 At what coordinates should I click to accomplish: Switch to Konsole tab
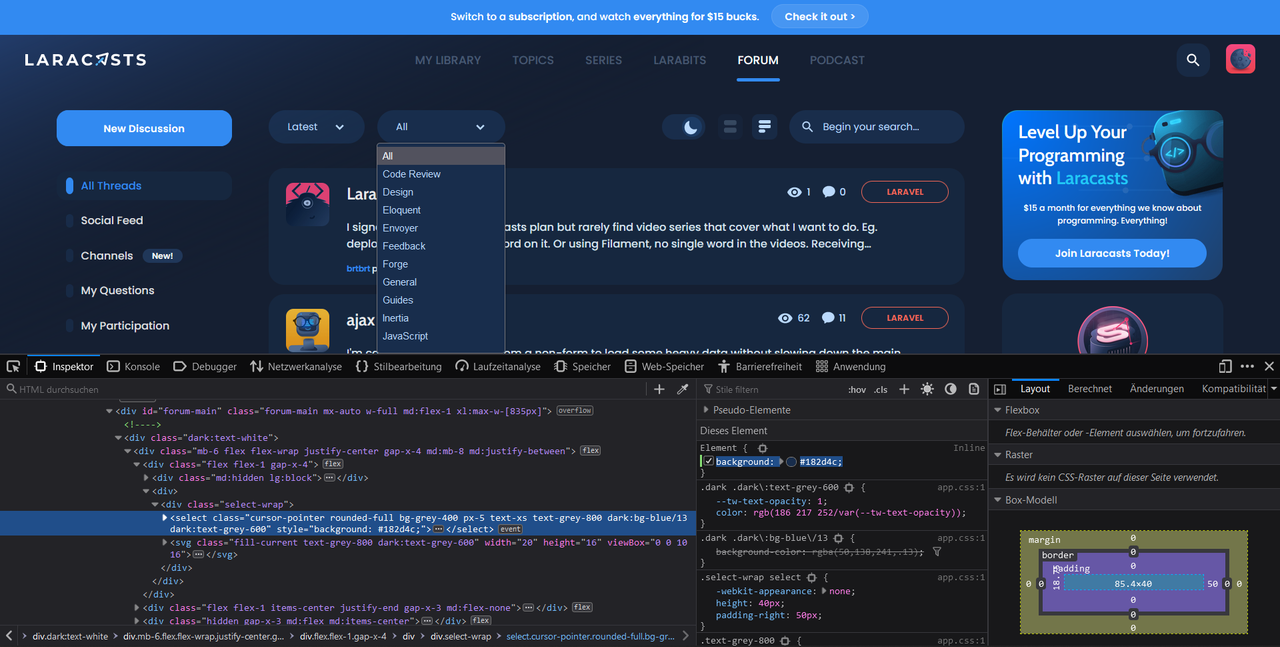pos(133,367)
